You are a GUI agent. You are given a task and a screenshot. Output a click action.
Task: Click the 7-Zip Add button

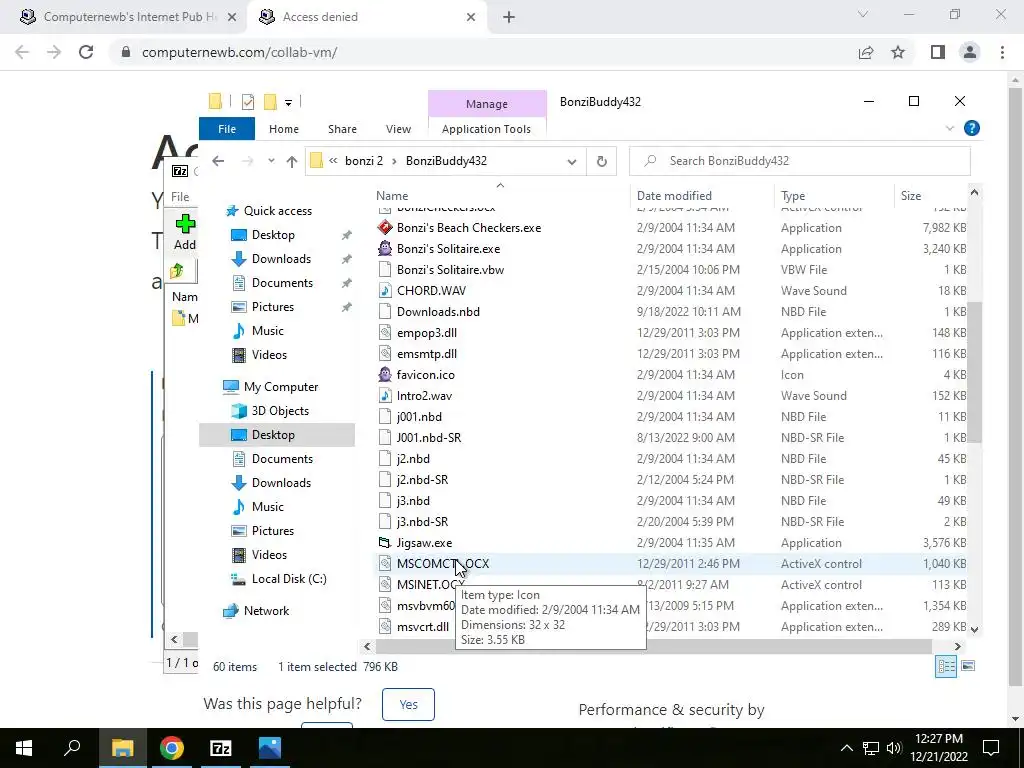(185, 232)
